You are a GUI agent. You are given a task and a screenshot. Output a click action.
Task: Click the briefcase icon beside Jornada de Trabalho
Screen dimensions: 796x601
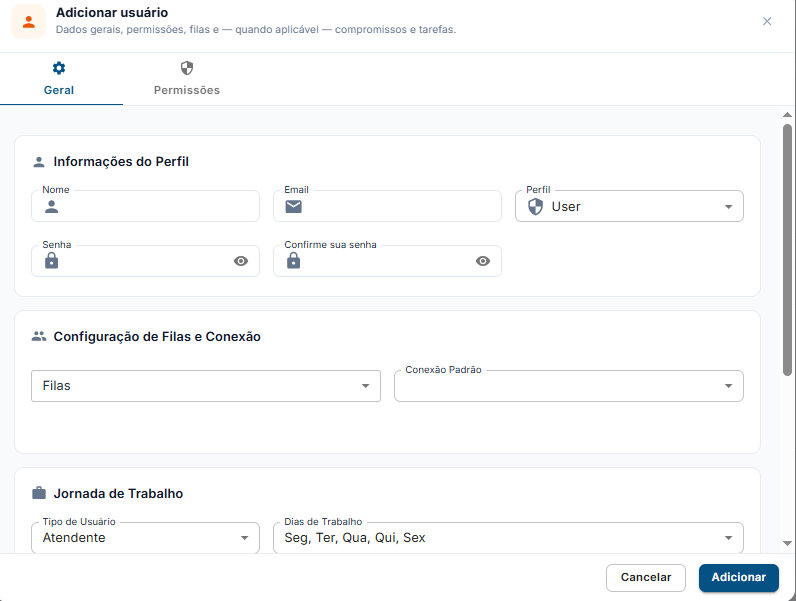point(39,493)
